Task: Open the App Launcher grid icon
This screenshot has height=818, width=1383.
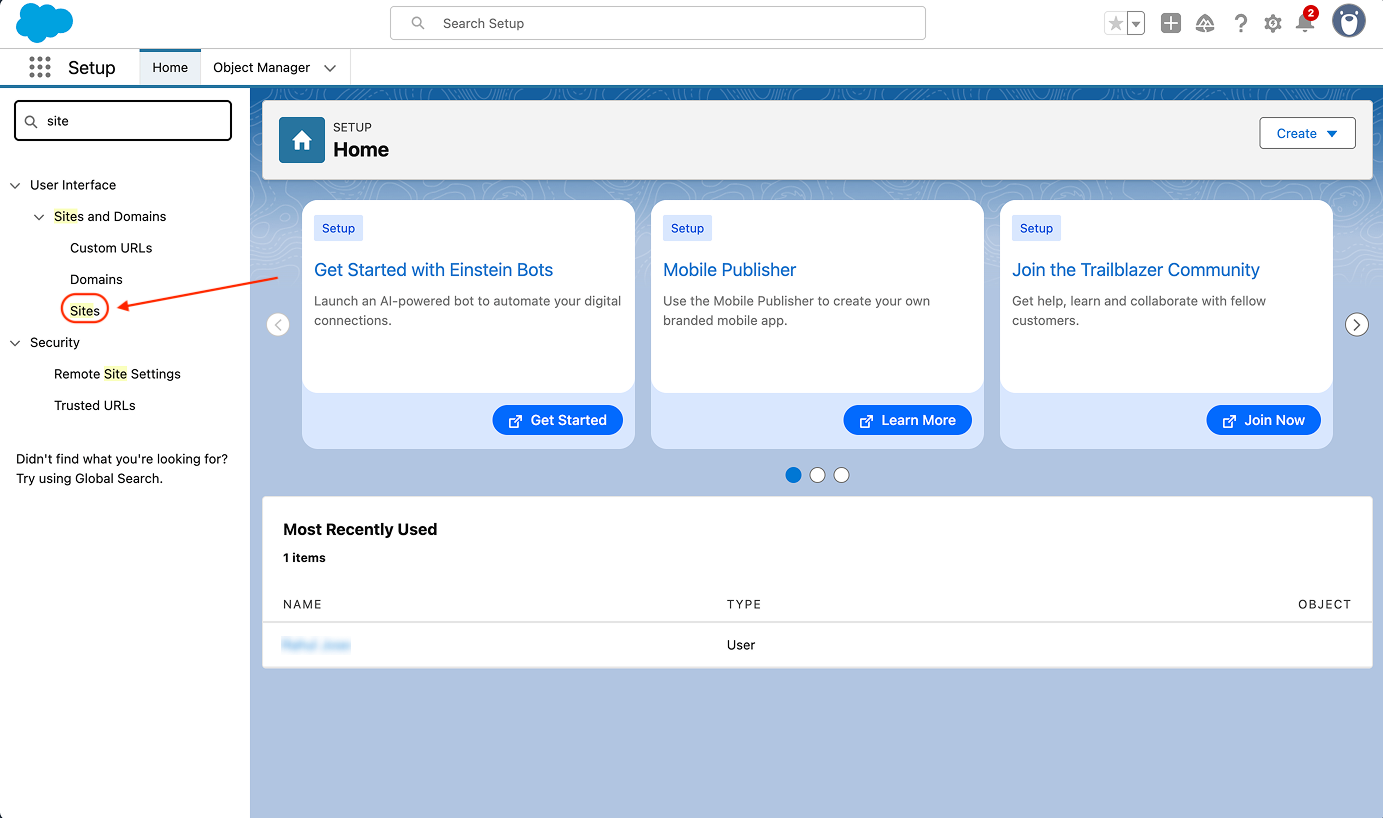Action: [40, 68]
